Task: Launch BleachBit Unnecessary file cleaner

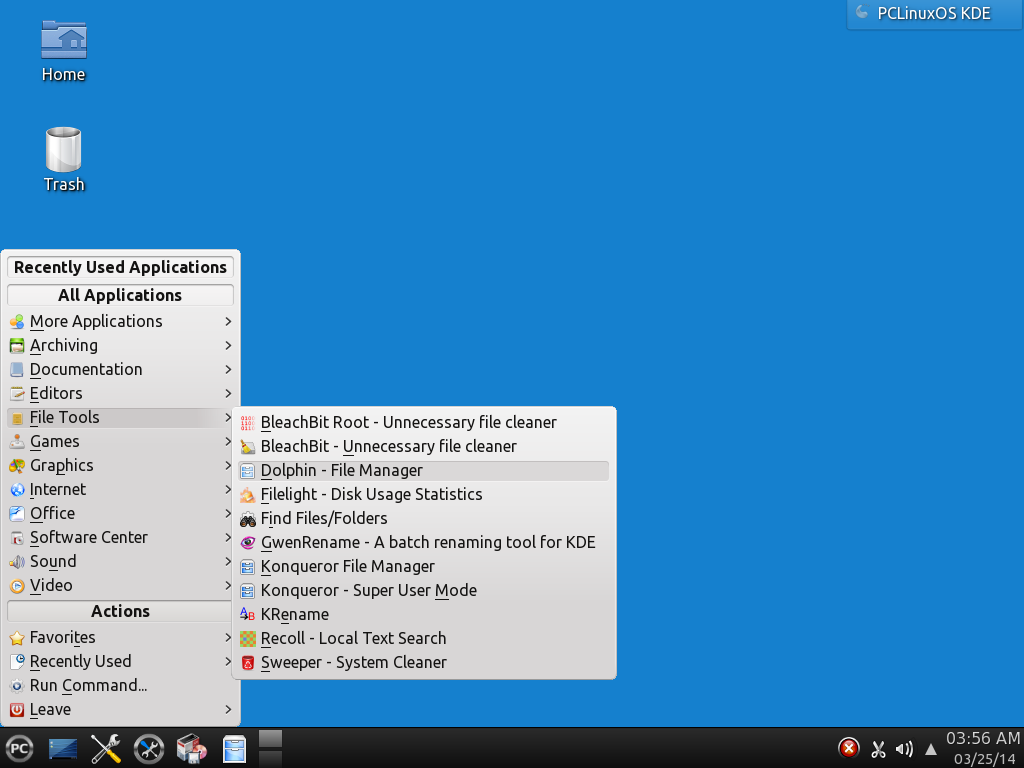Action: pyautogui.click(x=424, y=447)
